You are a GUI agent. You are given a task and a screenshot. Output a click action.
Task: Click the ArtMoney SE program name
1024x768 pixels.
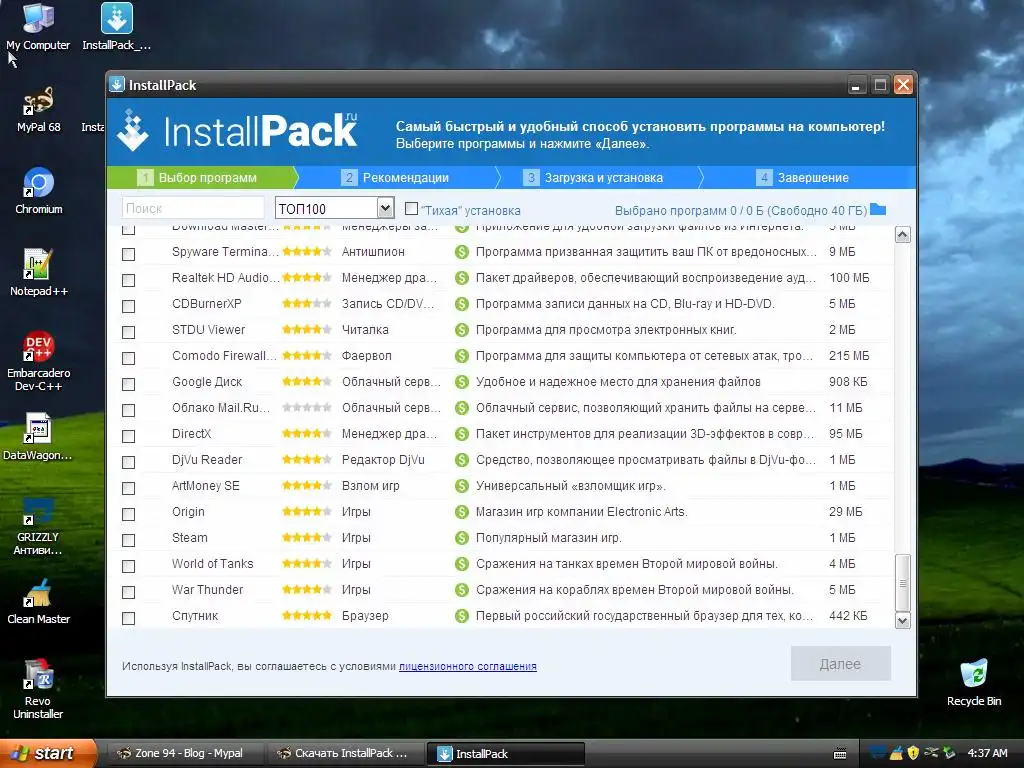(x=206, y=486)
